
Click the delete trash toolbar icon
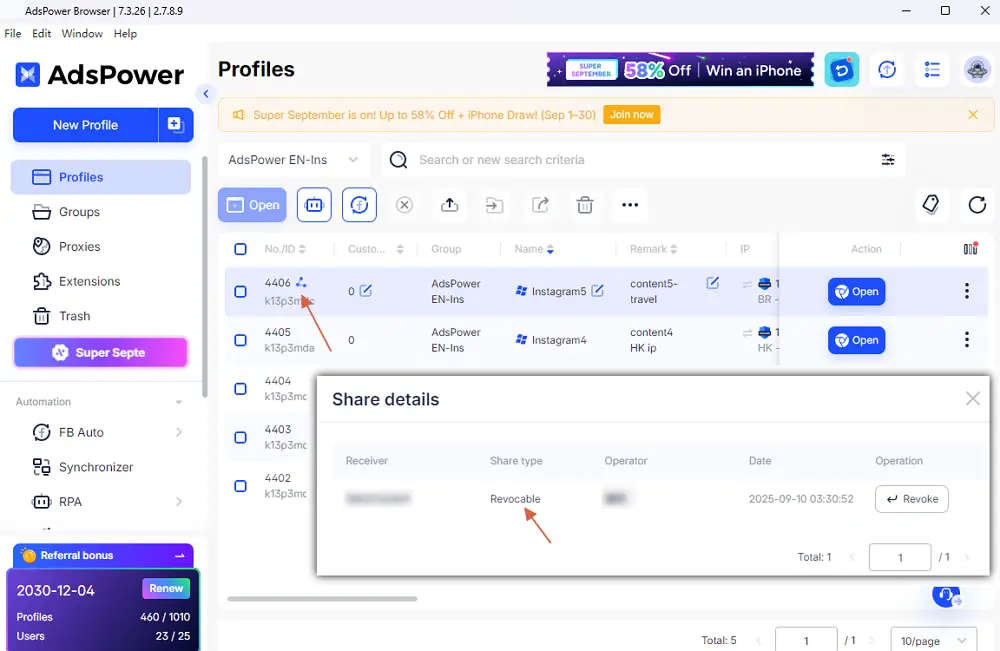click(x=585, y=205)
